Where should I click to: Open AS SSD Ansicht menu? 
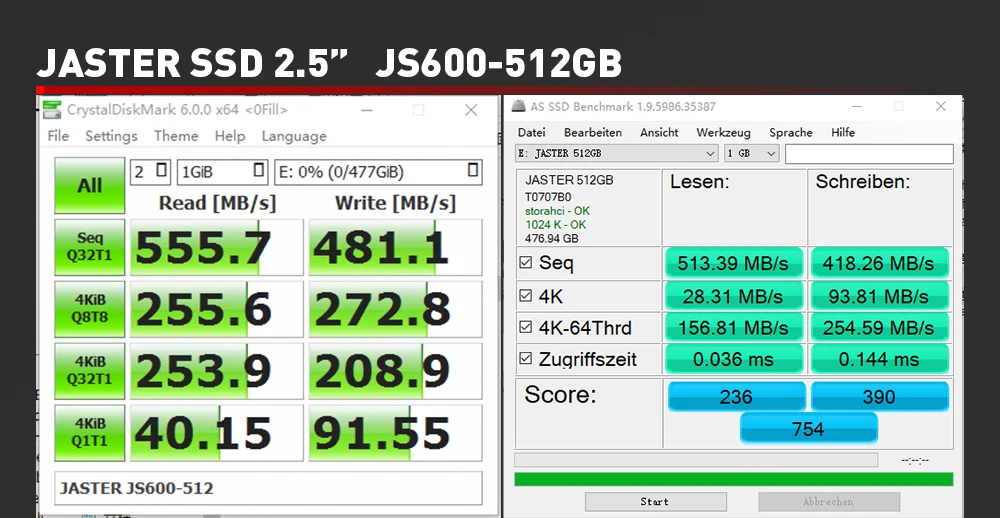(659, 133)
